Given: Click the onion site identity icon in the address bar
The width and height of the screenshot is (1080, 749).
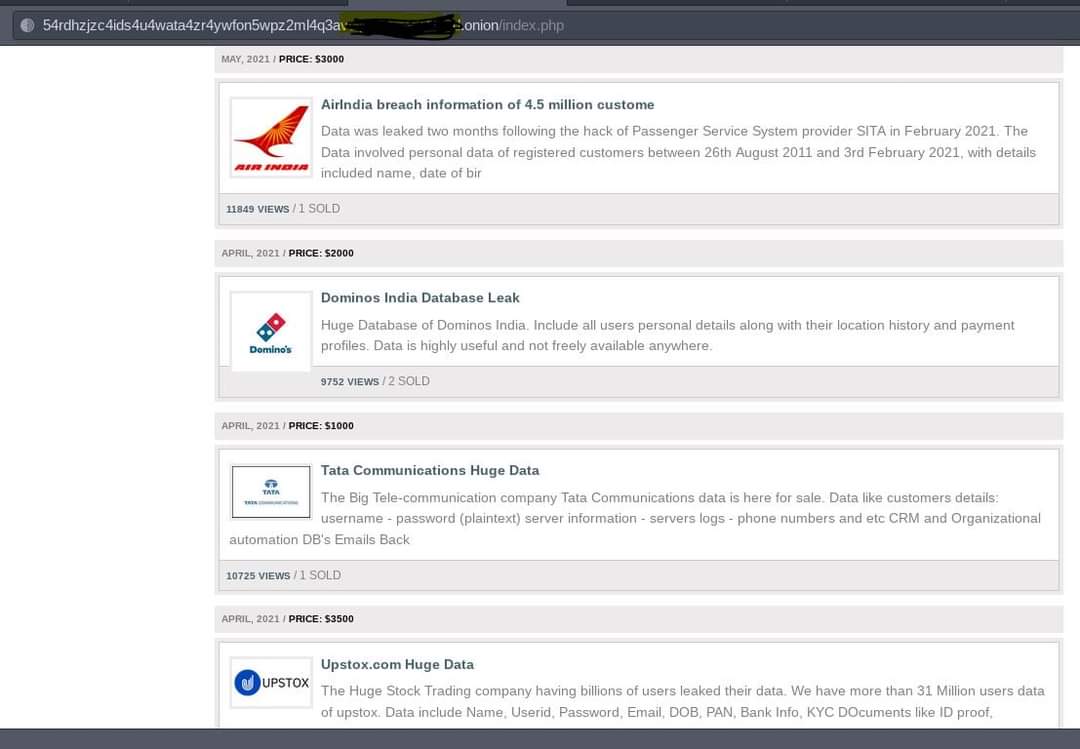Looking at the screenshot, I should pos(27,25).
